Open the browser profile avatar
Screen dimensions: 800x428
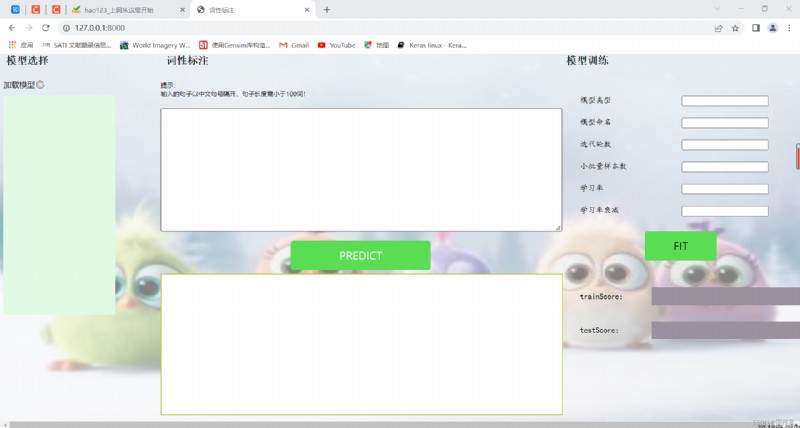point(773,28)
